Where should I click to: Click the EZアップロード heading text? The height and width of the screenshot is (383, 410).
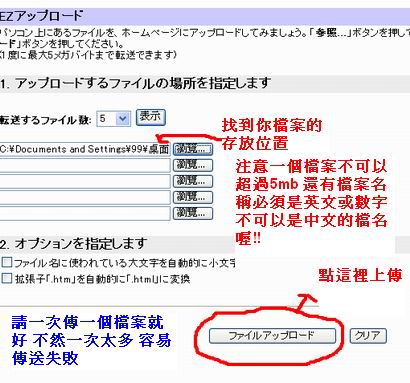[x=41, y=16]
